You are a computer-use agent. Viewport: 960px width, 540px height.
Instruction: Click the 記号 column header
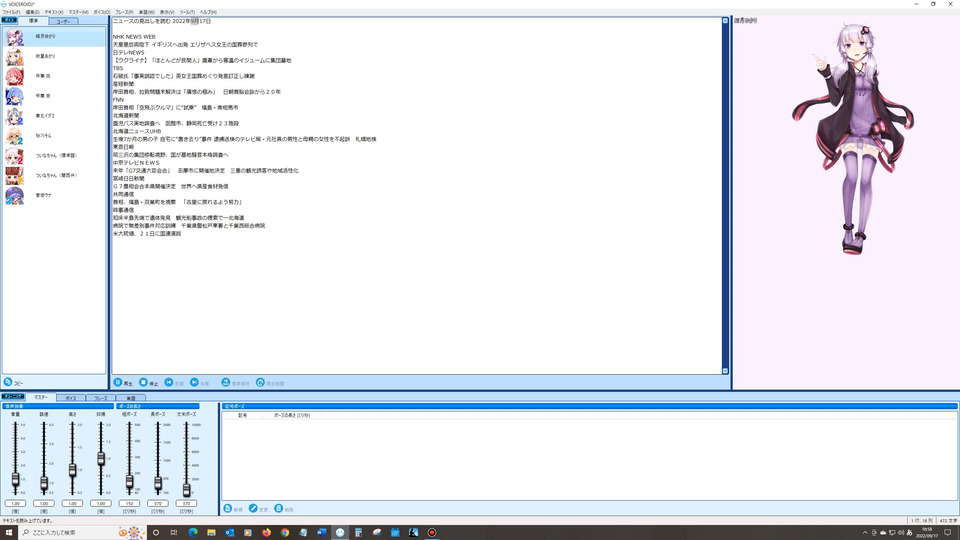coord(242,415)
